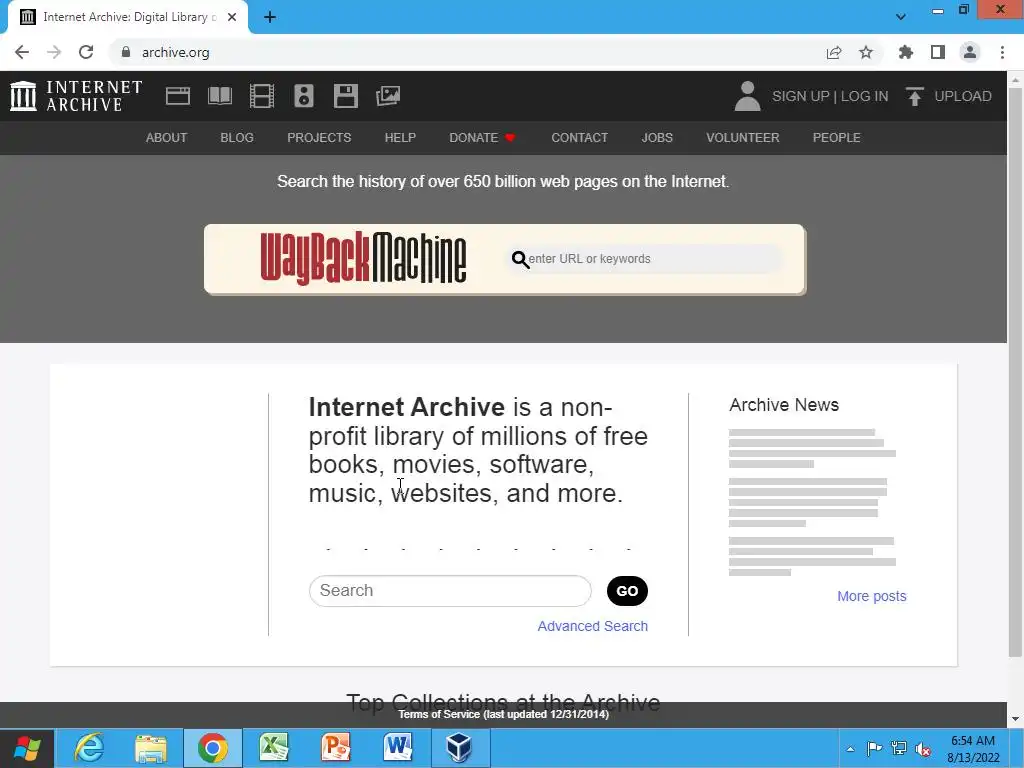Focus the archive Search field
1024x768 pixels.
tap(450, 591)
